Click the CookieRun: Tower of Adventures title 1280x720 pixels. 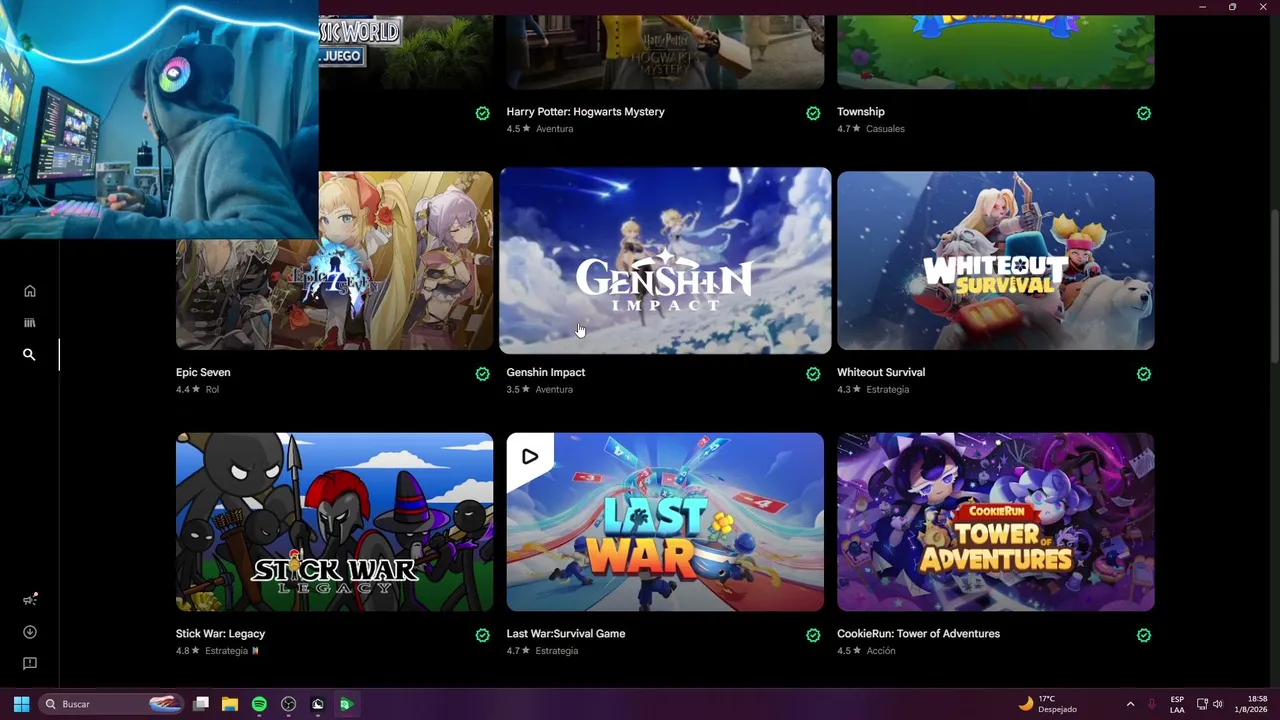point(918,633)
